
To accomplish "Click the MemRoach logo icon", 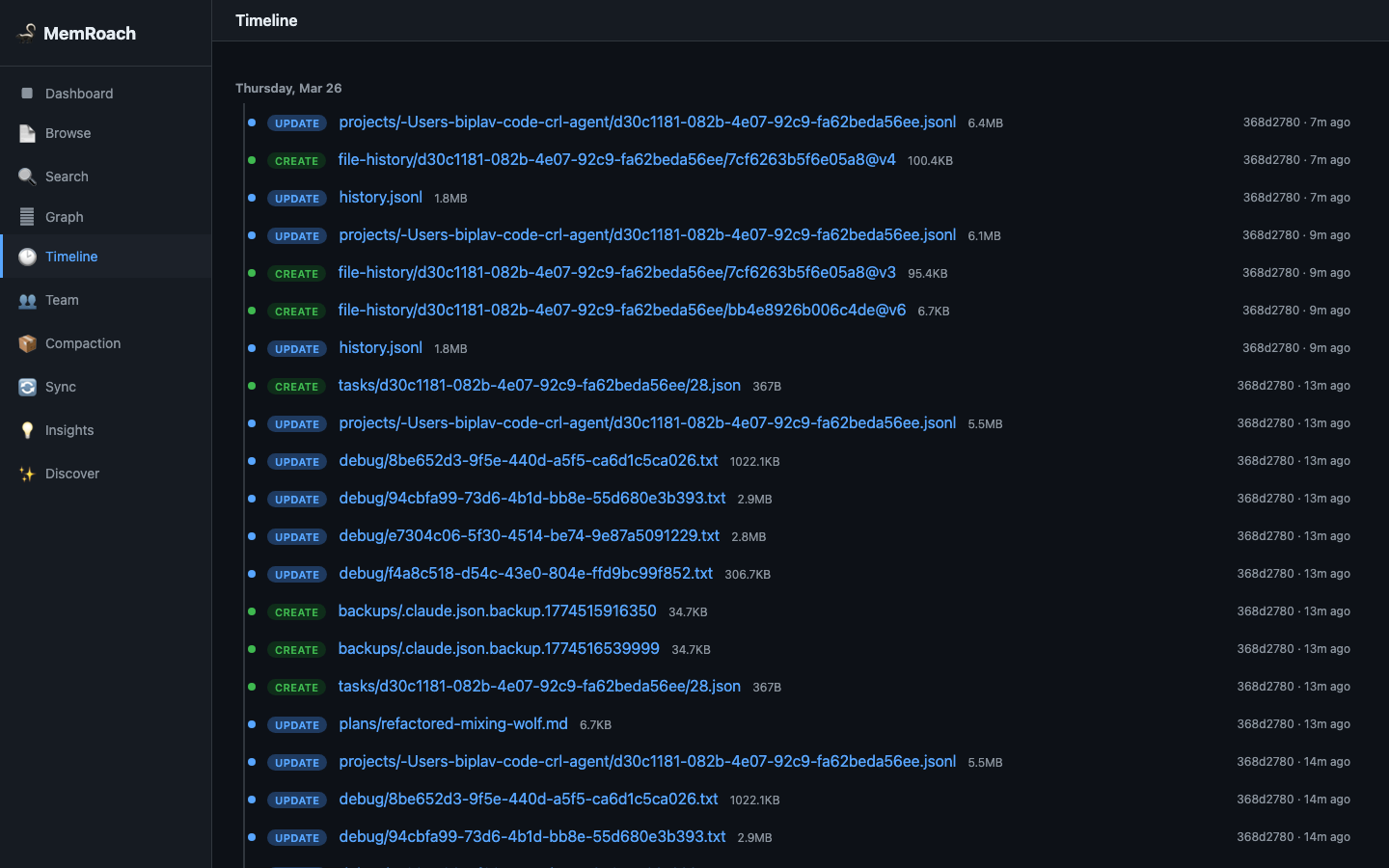I will pos(27,33).
